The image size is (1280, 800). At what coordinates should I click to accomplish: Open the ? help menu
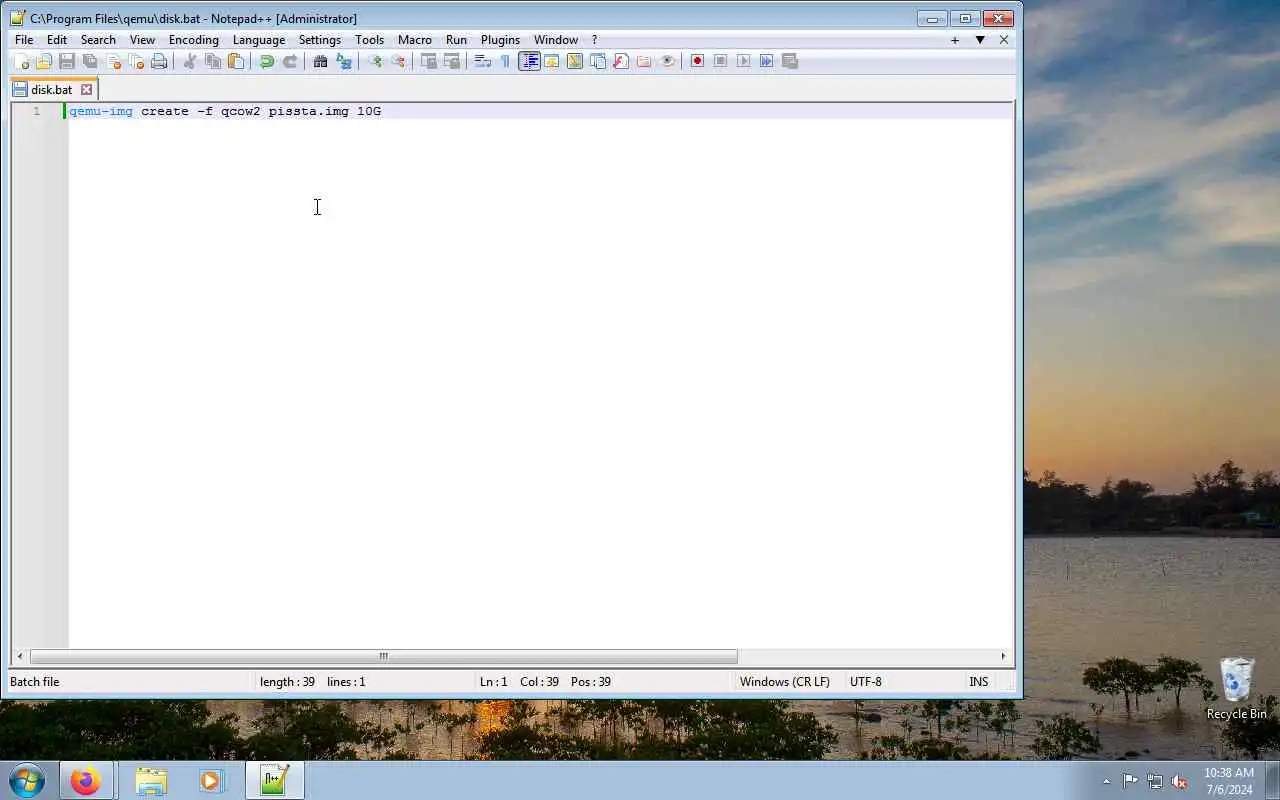[594, 40]
